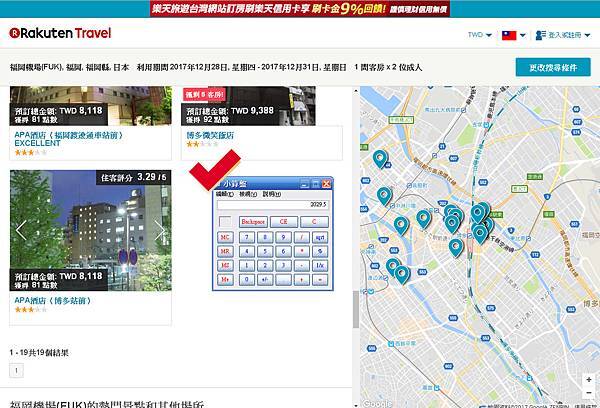Click the Google logo on the map
Screen dimensions: 600x408
(377, 403)
